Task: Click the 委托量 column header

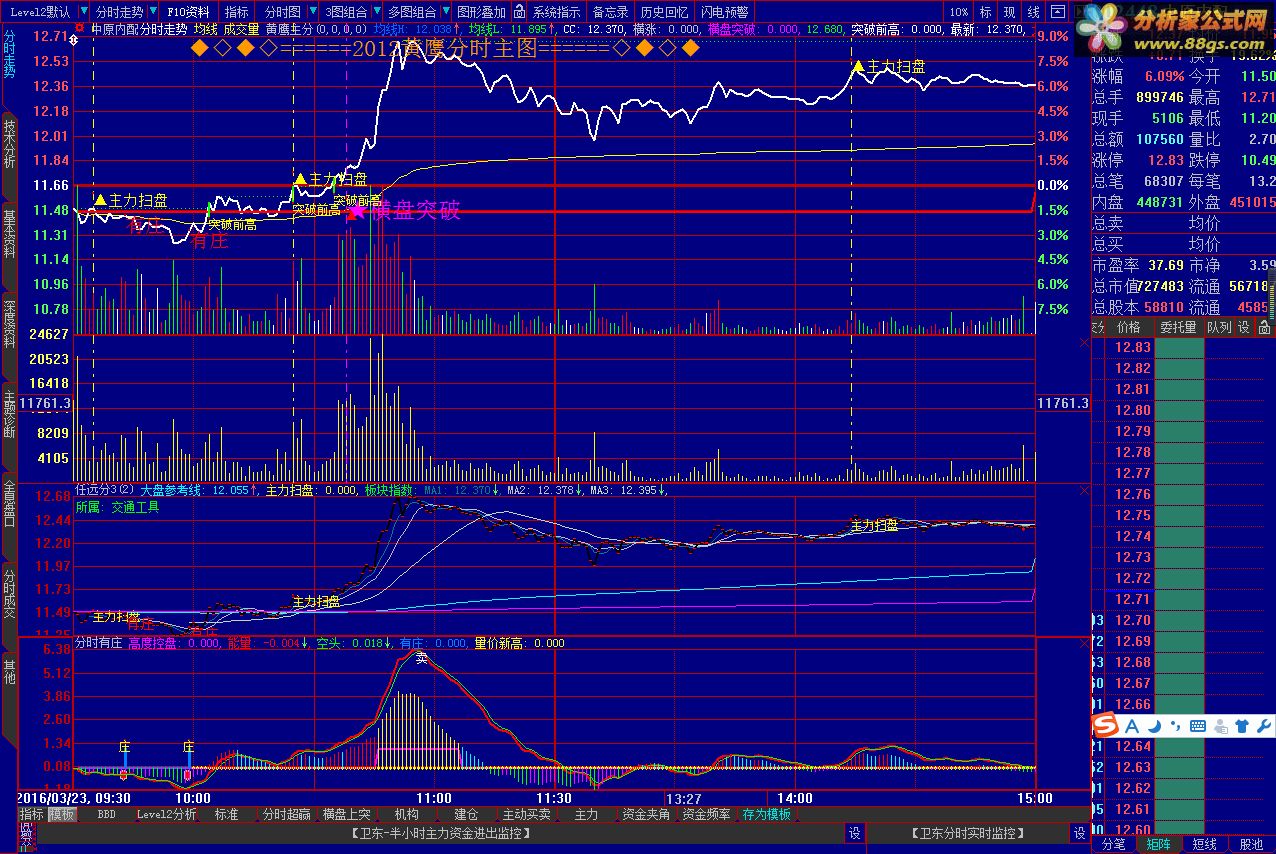Action: [1178, 327]
